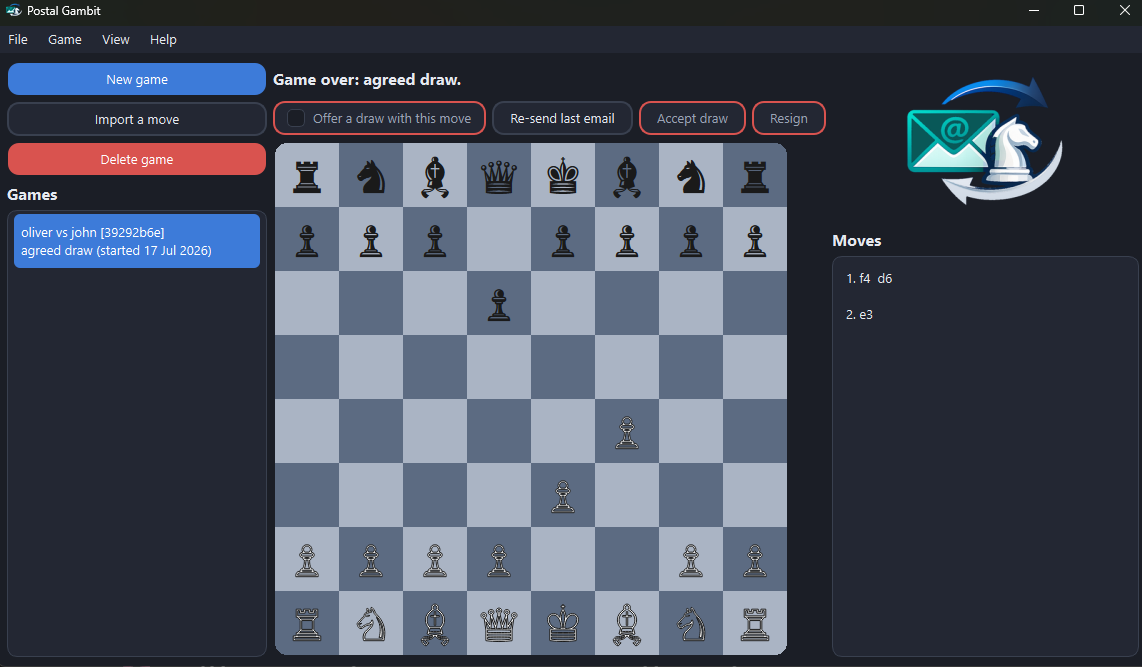Select the black rook in the top-right corner
Image resolution: width=1142 pixels, height=667 pixels.
(755, 175)
